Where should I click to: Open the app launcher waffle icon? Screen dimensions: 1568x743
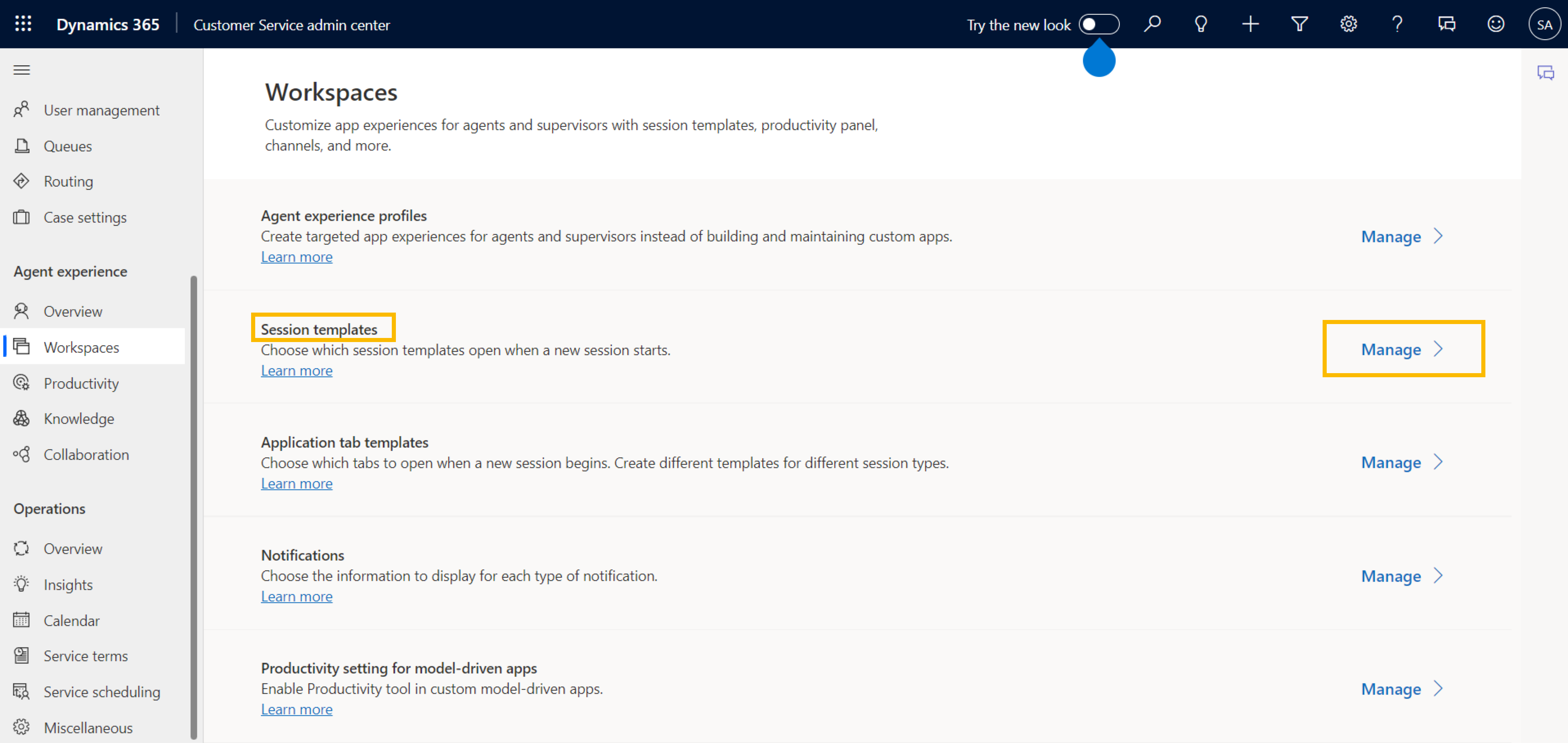pos(23,25)
